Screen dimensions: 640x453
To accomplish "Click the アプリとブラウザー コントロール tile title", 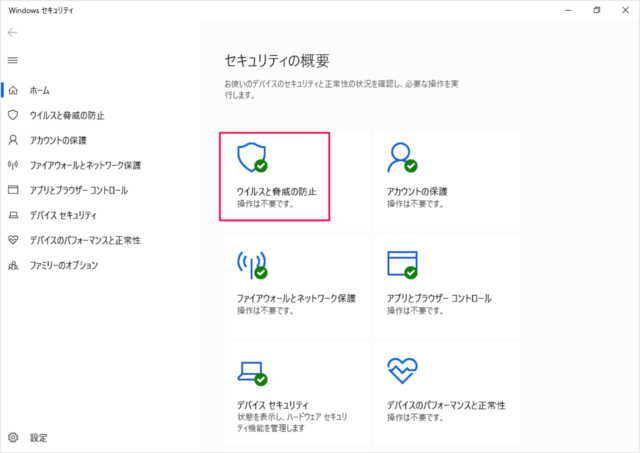I will pos(439,298).
